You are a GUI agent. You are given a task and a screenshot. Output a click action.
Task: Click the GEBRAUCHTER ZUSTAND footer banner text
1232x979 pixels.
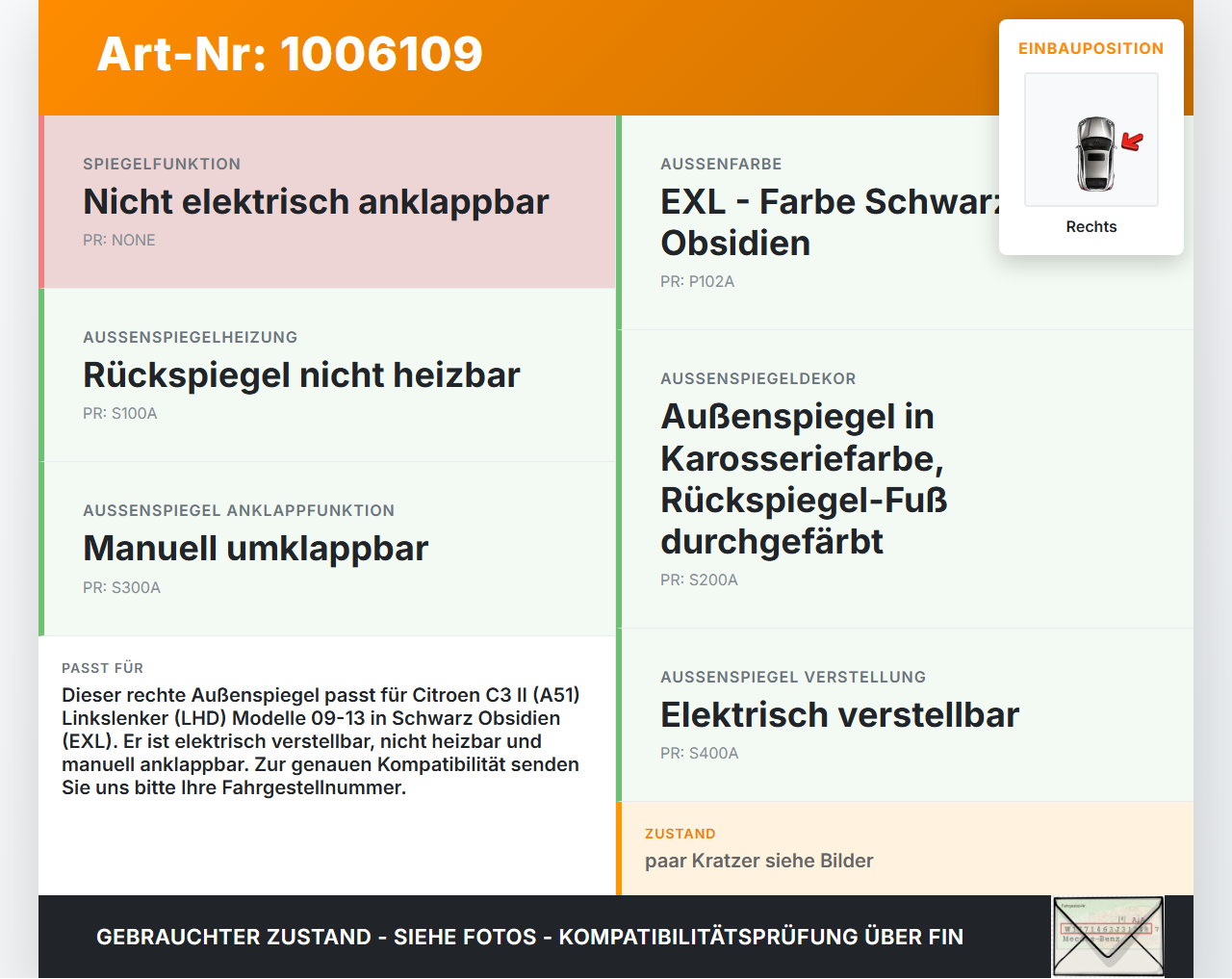click(529, 937)
